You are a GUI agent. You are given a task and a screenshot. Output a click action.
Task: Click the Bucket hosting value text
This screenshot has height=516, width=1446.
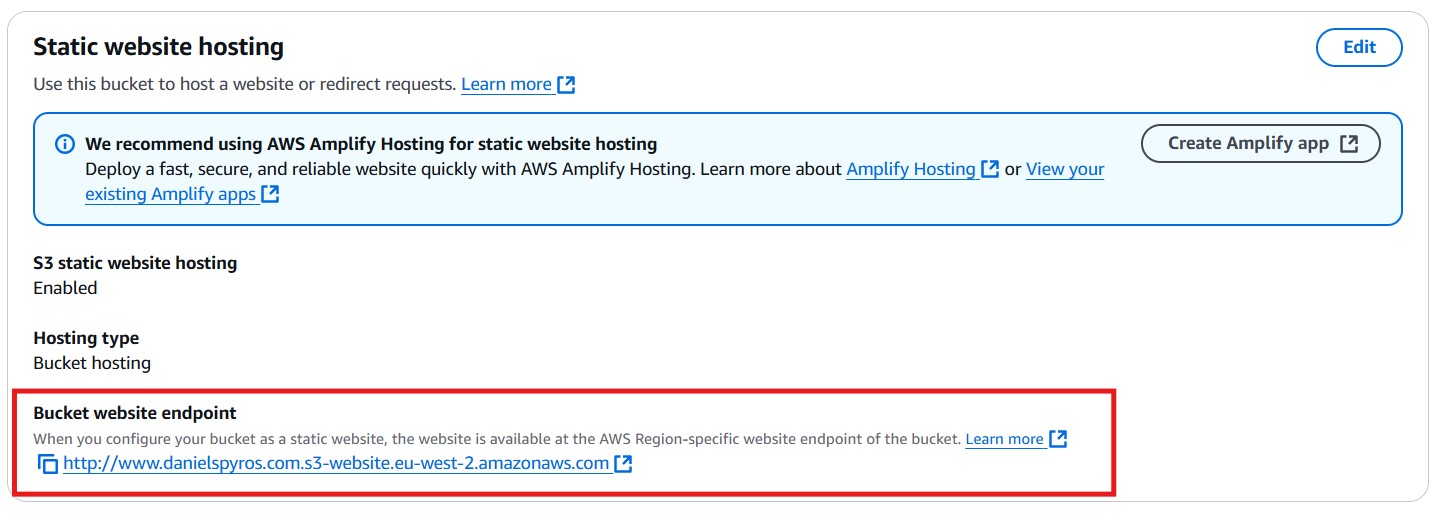pos(92,363)
